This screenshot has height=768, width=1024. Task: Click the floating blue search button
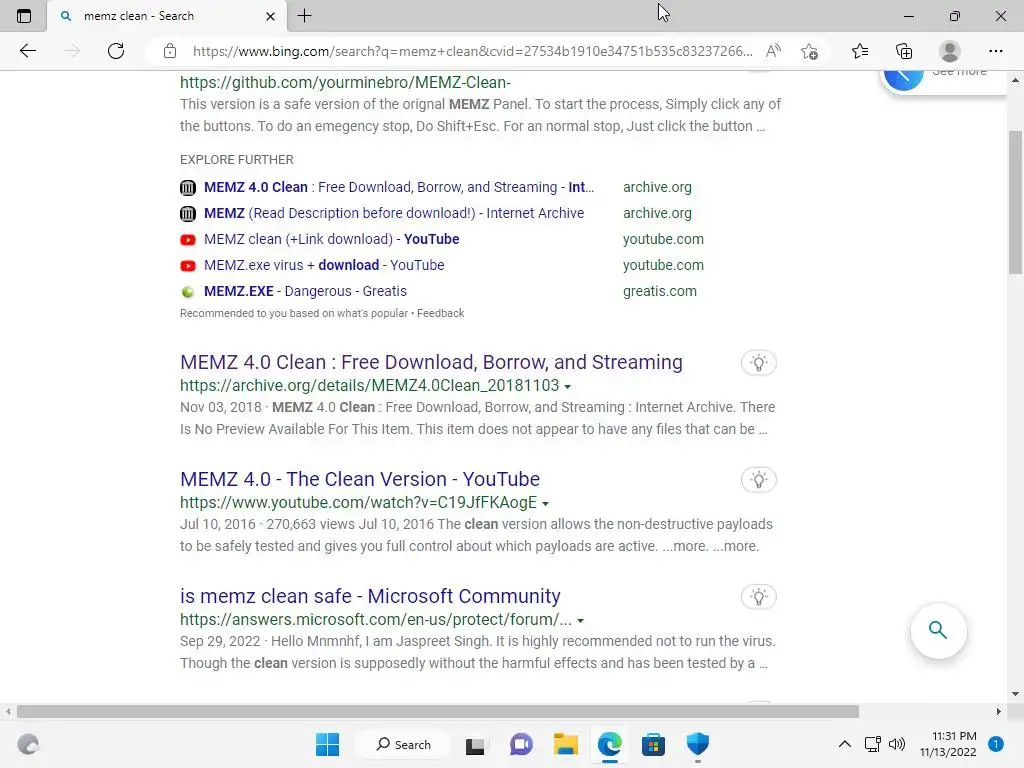point(938,630)
